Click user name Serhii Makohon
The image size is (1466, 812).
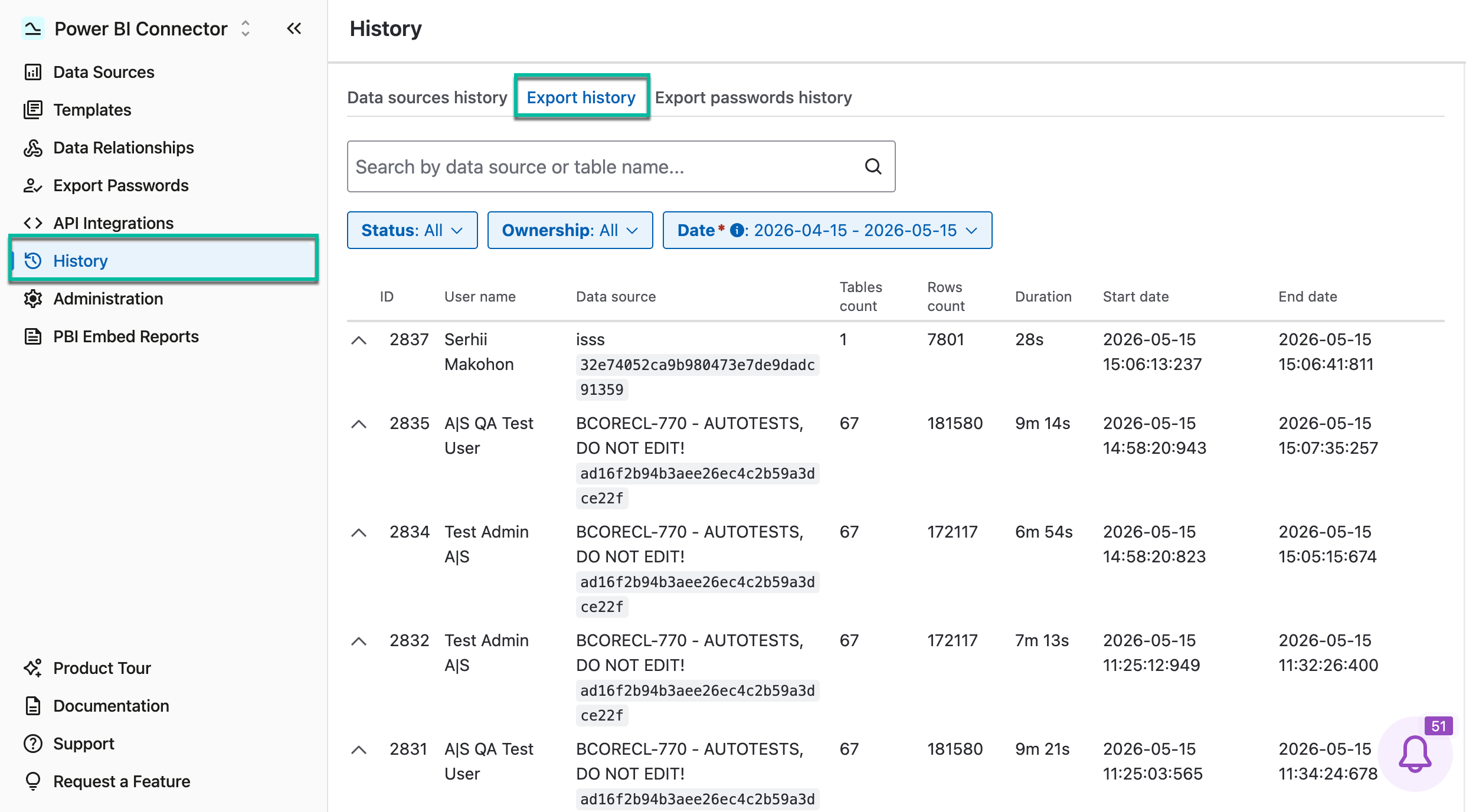point(479,352)
